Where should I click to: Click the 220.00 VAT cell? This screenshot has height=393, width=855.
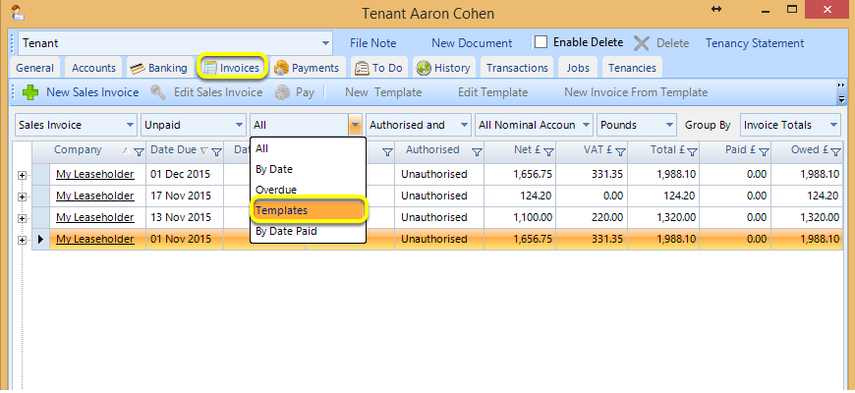point(592,217)
